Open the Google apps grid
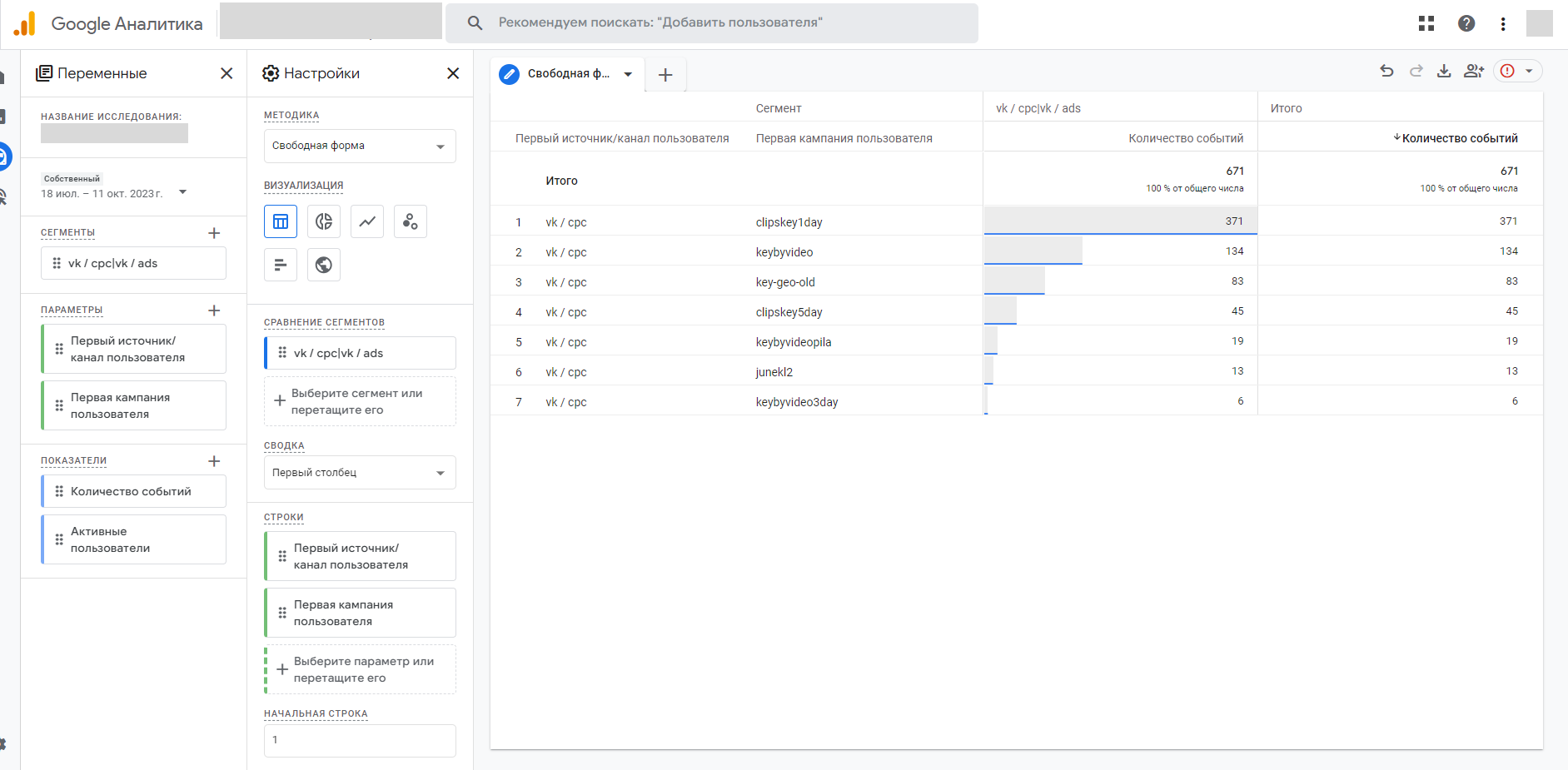This screenshot has height=770, width=1568. tap(1426, 23)
